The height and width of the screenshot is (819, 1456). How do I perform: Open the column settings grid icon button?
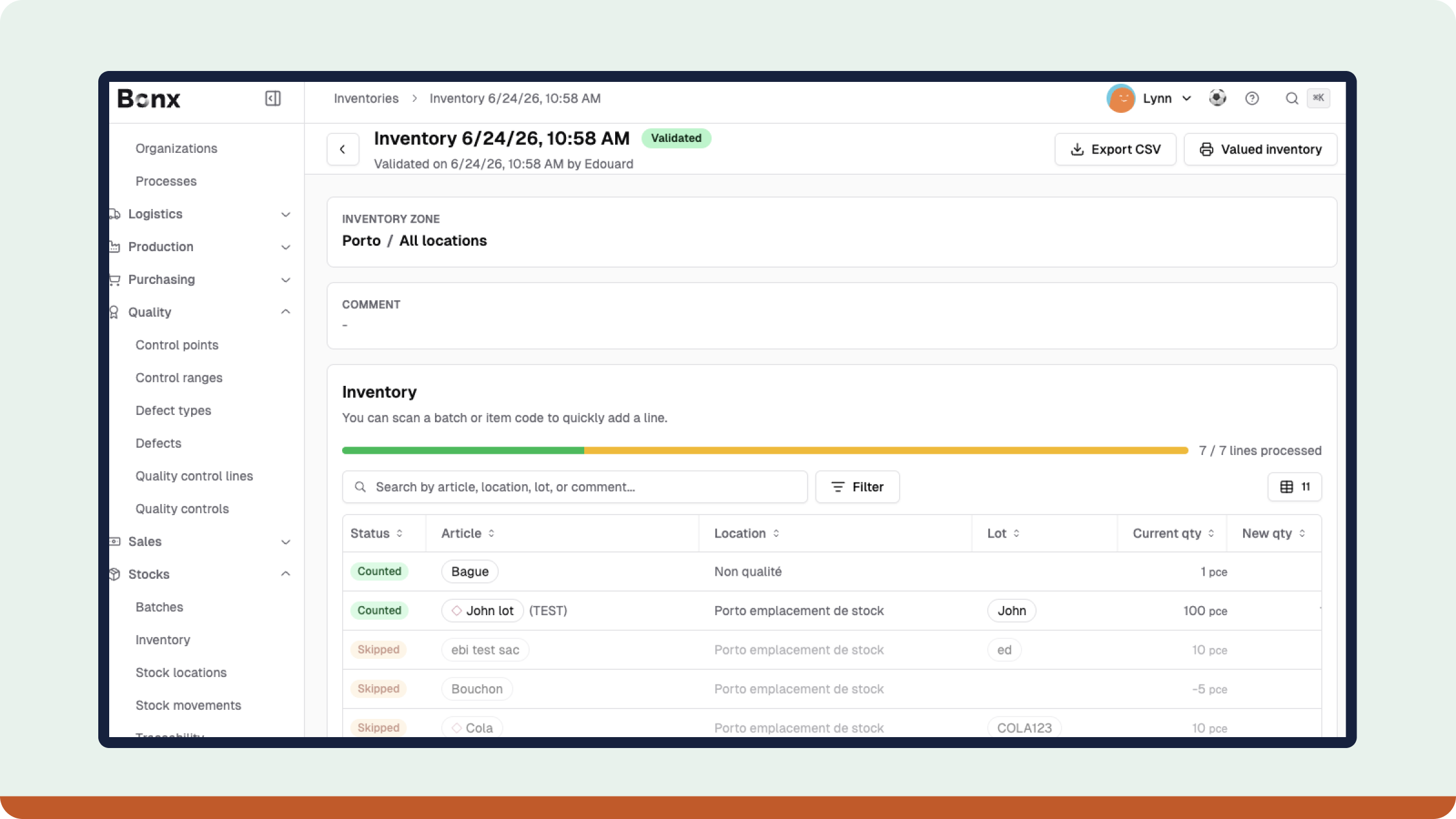click(x=1295, y=487)
